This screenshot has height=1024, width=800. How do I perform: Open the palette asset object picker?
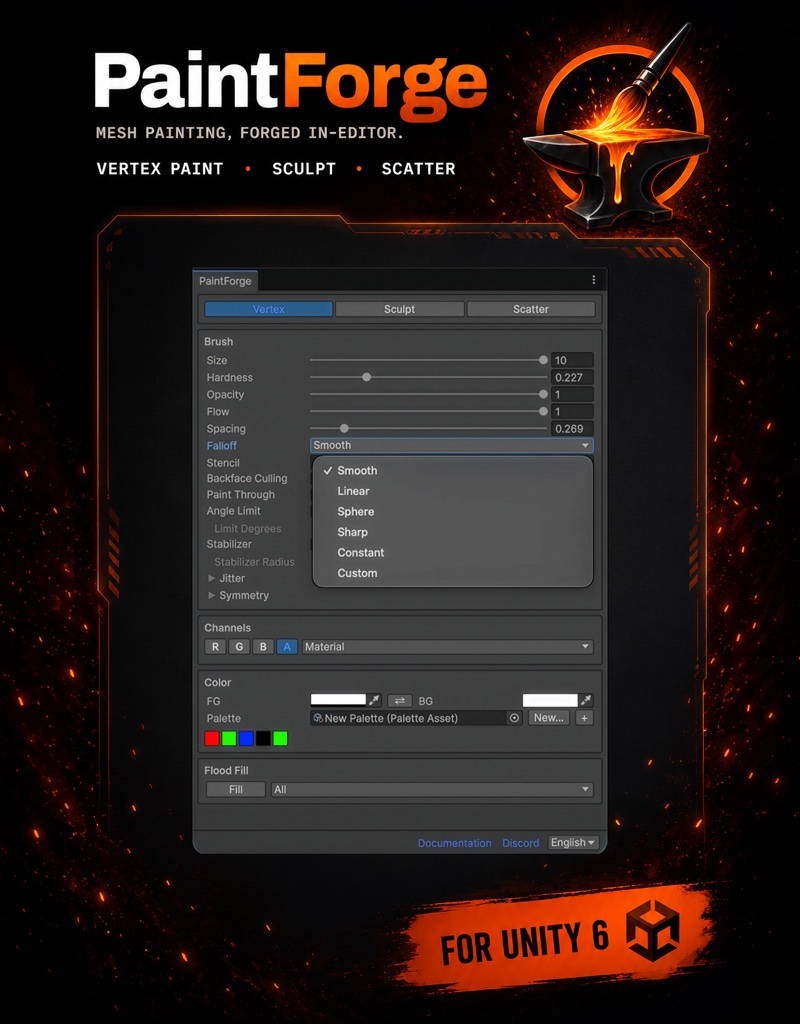point(515,718)
